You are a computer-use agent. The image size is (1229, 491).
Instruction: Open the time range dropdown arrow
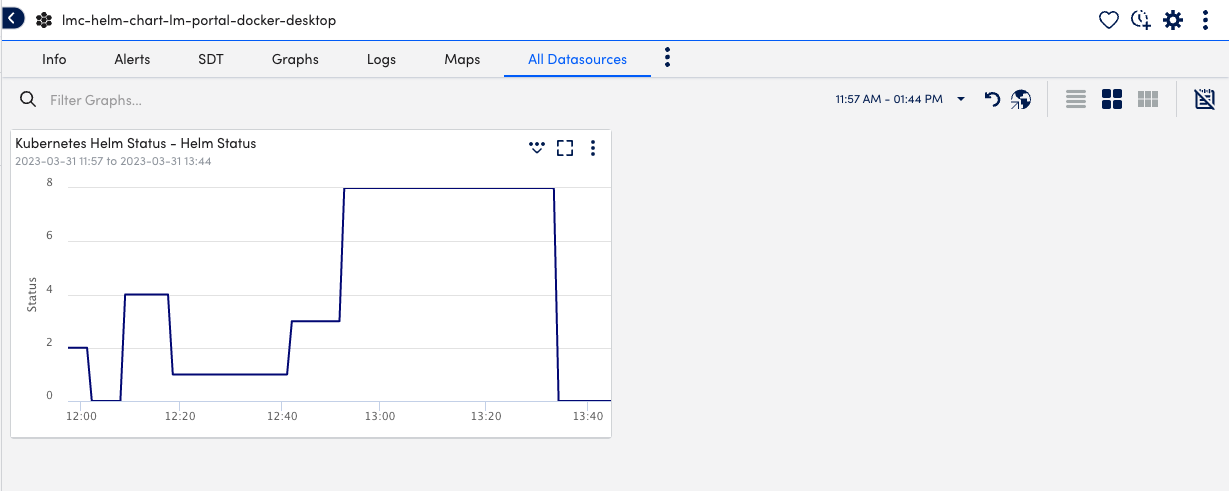pyautogui.click(x=961, y=99)
